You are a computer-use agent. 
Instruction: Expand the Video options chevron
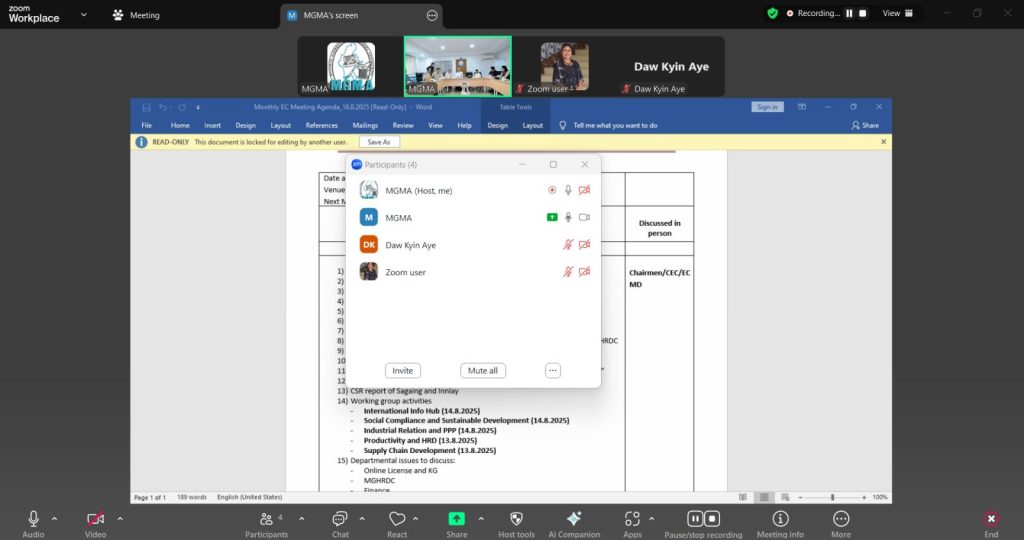[120, 518]
